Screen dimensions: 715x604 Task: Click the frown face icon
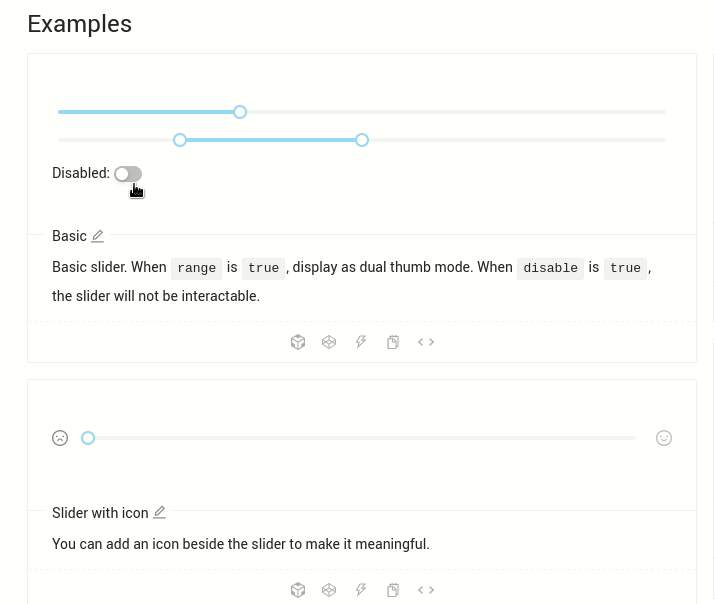(60, 438)
